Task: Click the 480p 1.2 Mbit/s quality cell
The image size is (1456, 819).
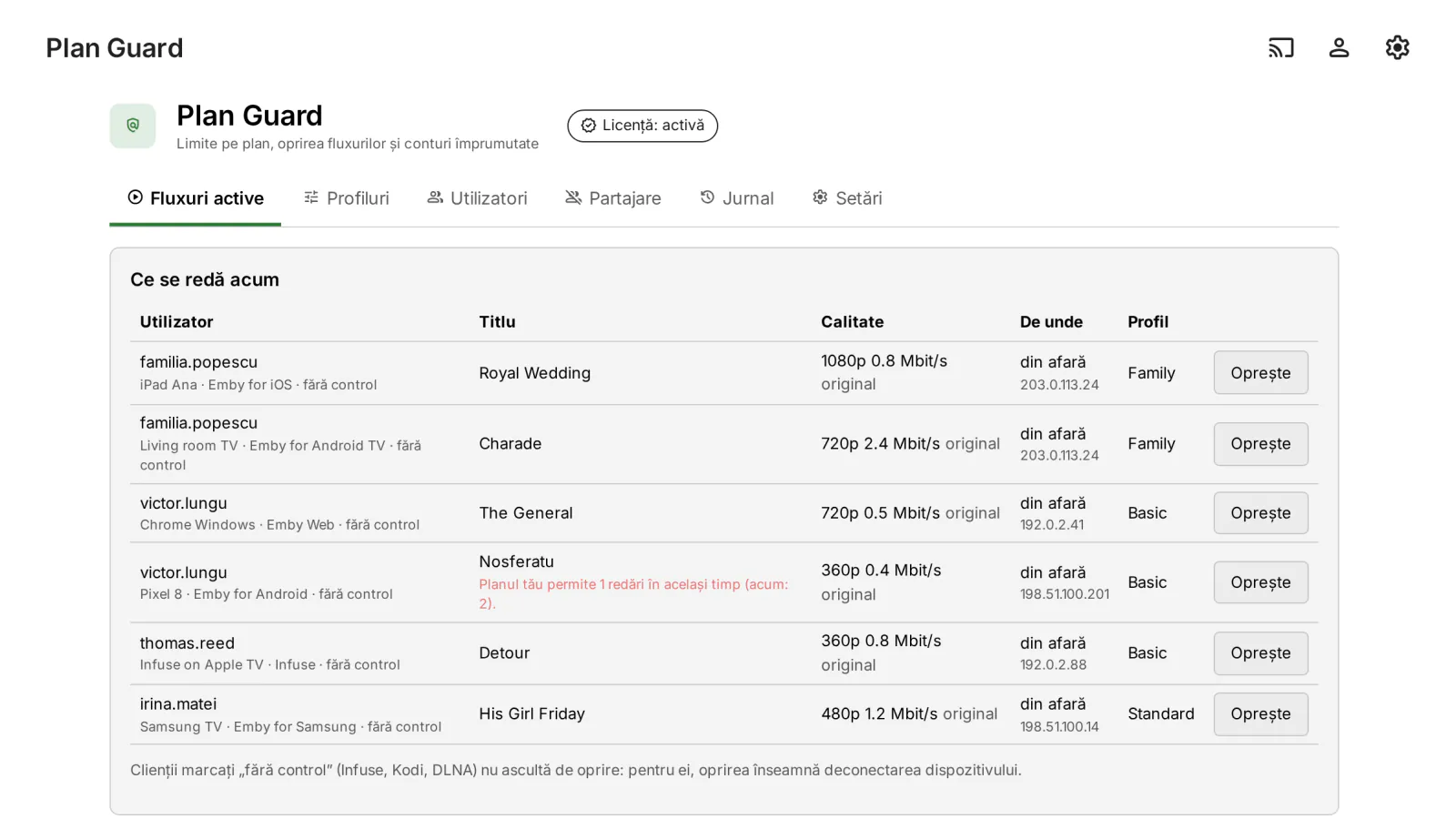Action: 909,714
